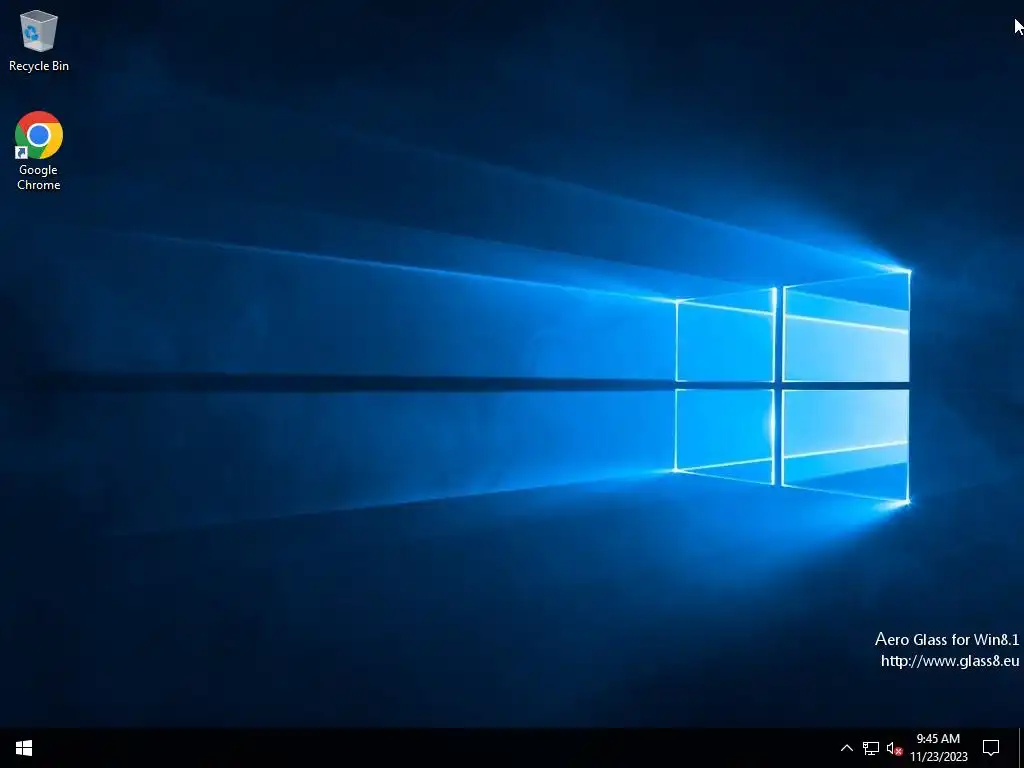
Task: Click the Show desktop strip beside notifications
Action: coord(1021,748)
